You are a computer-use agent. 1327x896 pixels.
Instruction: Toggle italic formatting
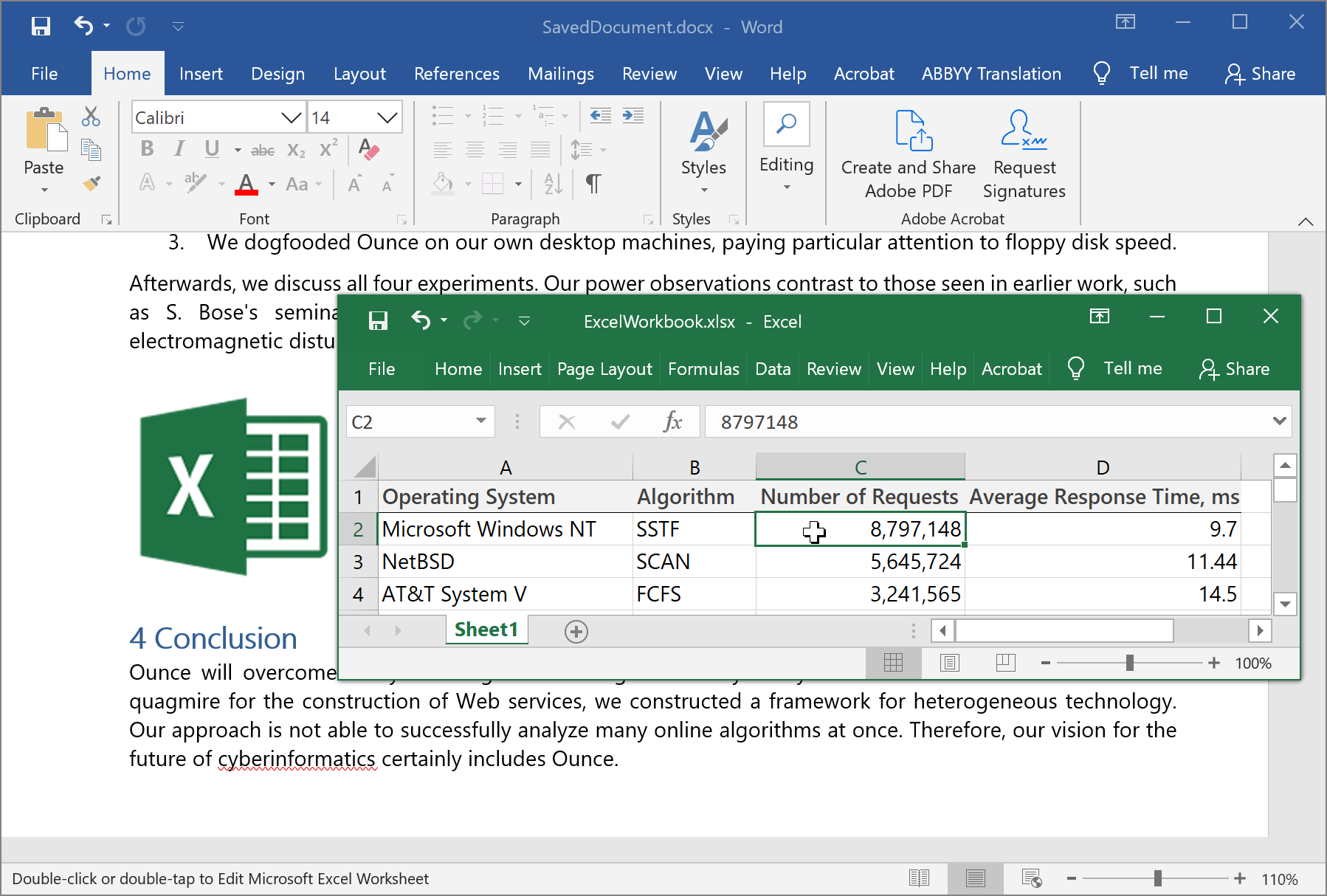[x=179, y=148]
